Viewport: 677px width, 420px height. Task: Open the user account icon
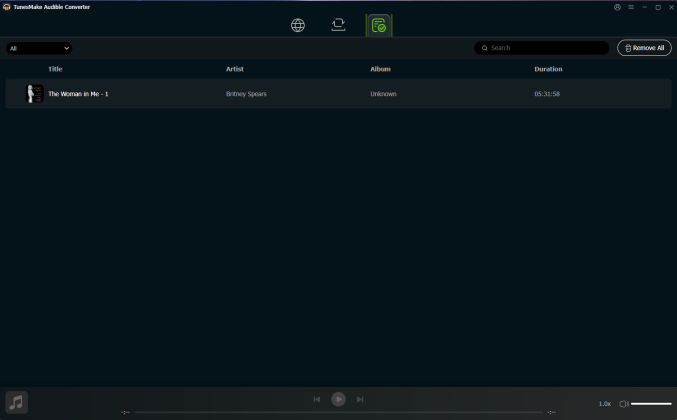[x=617, y=7]
